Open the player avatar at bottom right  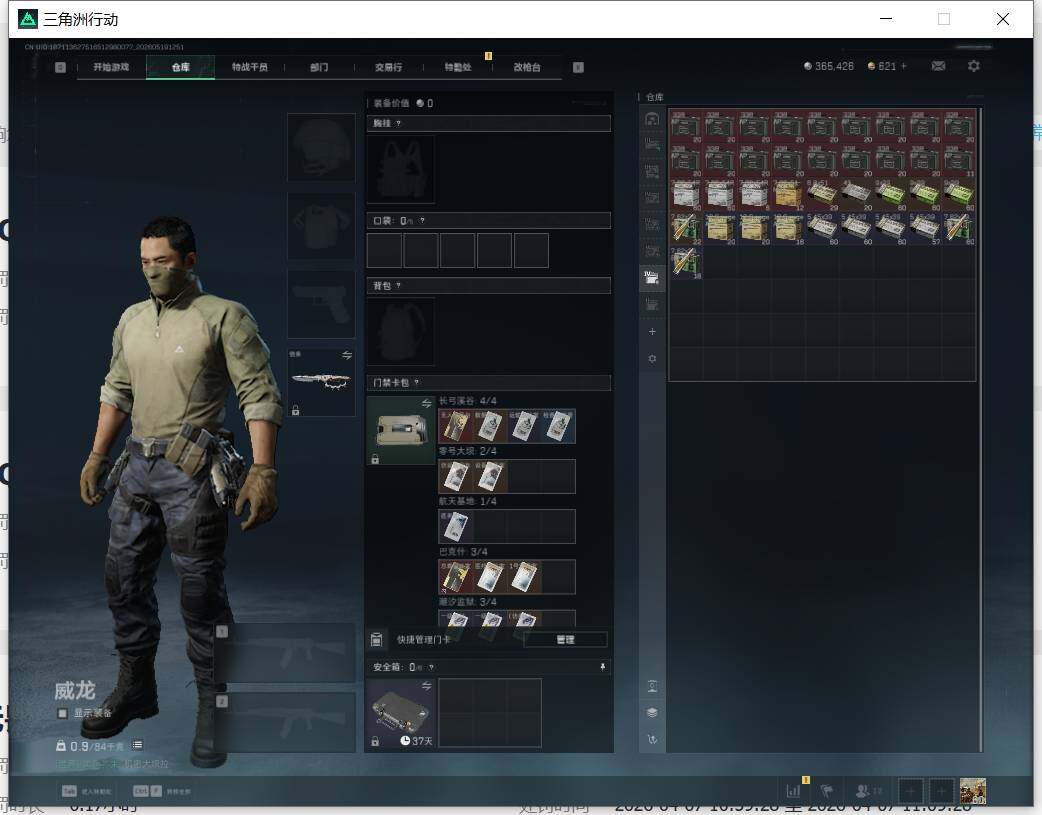973,791
